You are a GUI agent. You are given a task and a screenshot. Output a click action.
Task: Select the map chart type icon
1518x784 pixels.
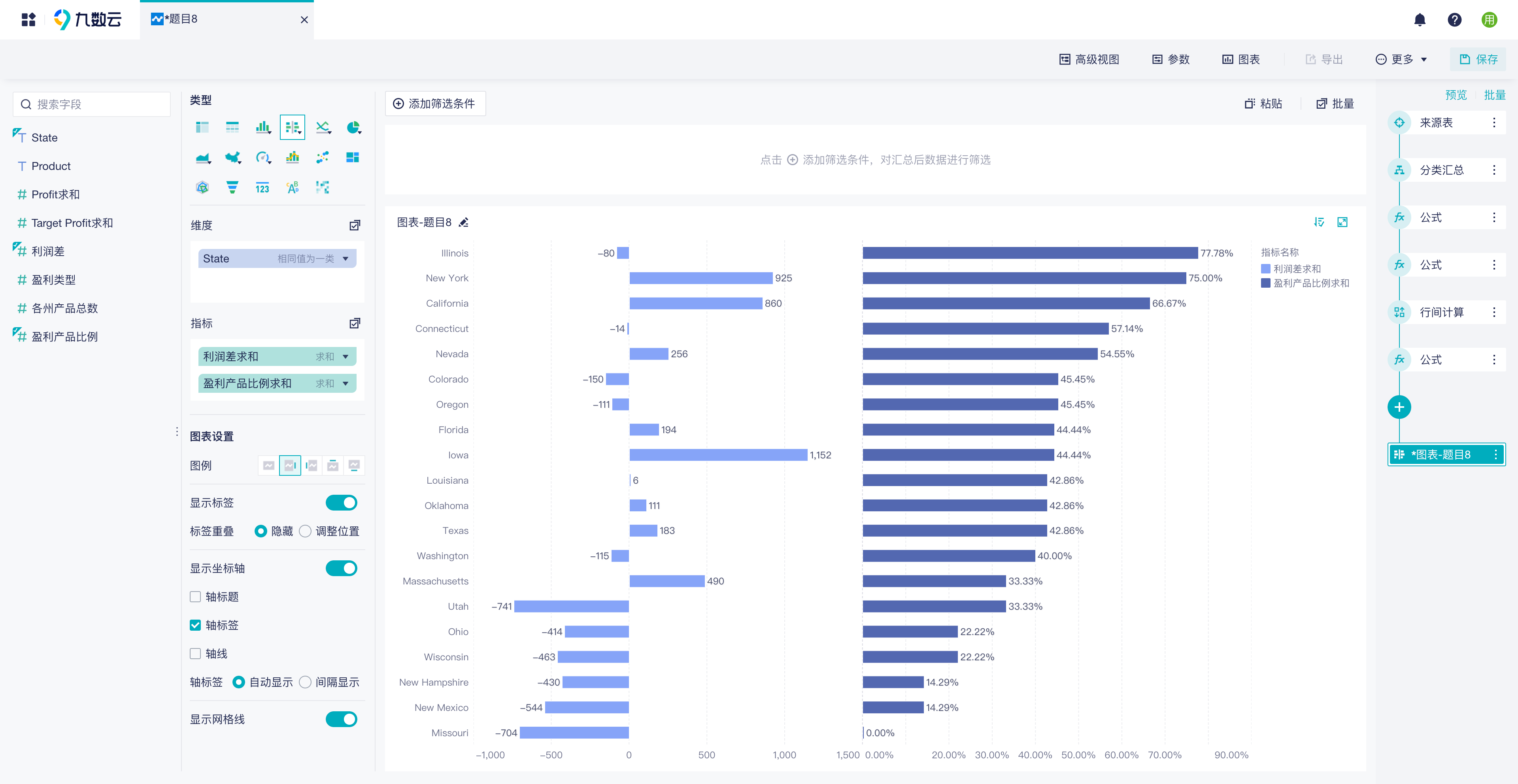pos(233,157)
